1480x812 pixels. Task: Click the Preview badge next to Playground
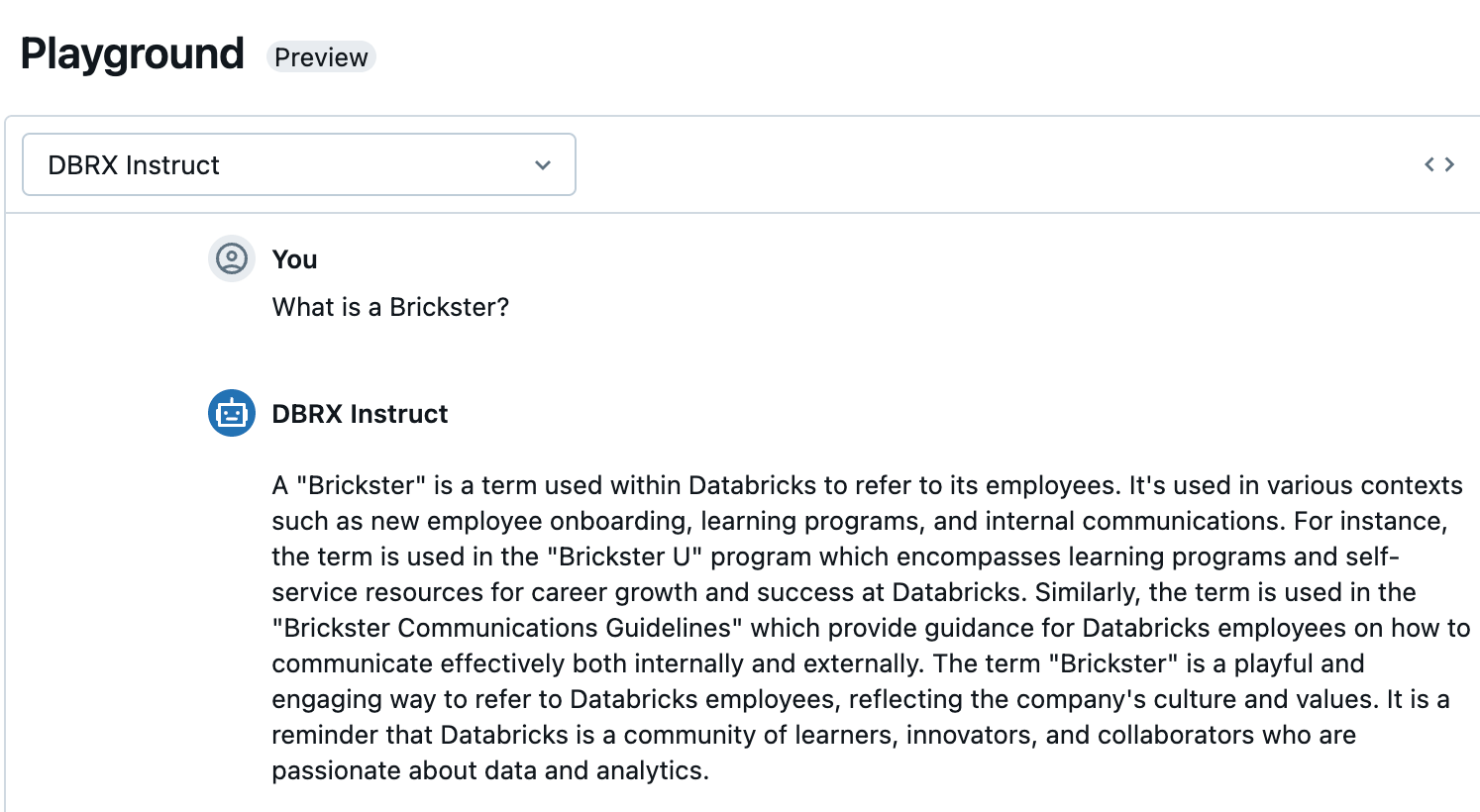point(321,57)
